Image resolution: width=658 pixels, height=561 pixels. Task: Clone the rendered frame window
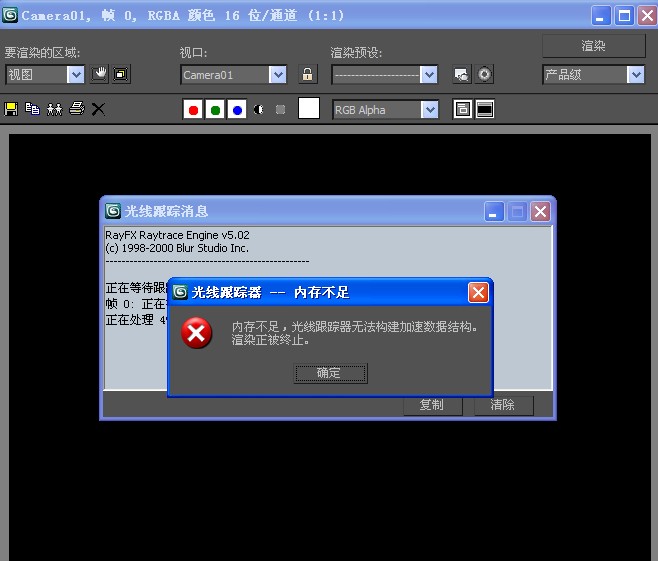click(x=55, y=109)
